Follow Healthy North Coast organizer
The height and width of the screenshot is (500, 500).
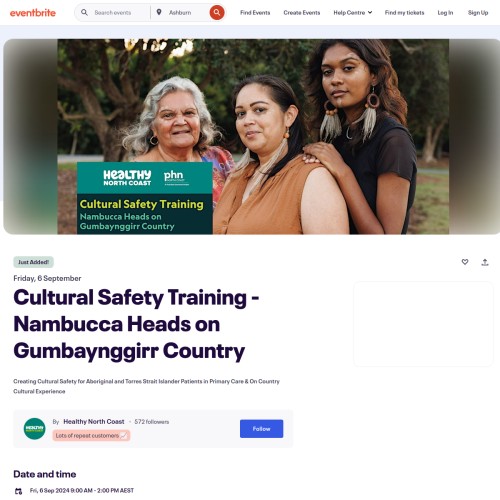[261, 429]
